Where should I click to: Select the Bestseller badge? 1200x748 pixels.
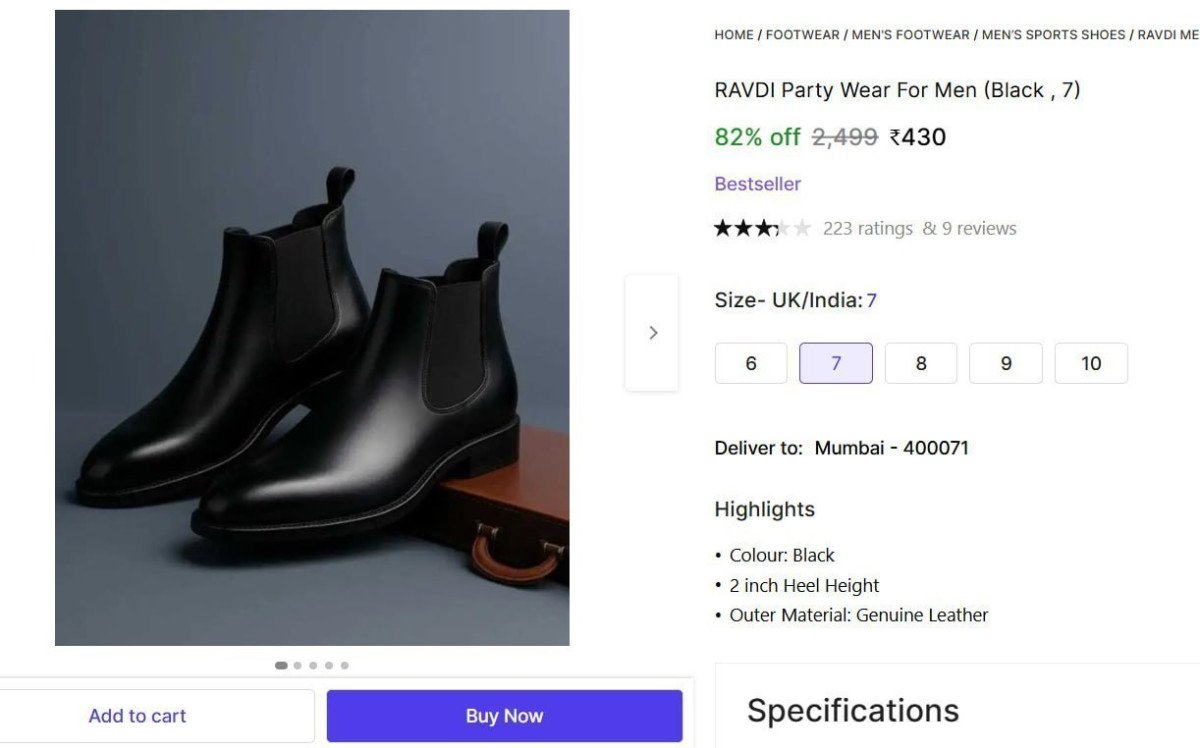(757, 184)
